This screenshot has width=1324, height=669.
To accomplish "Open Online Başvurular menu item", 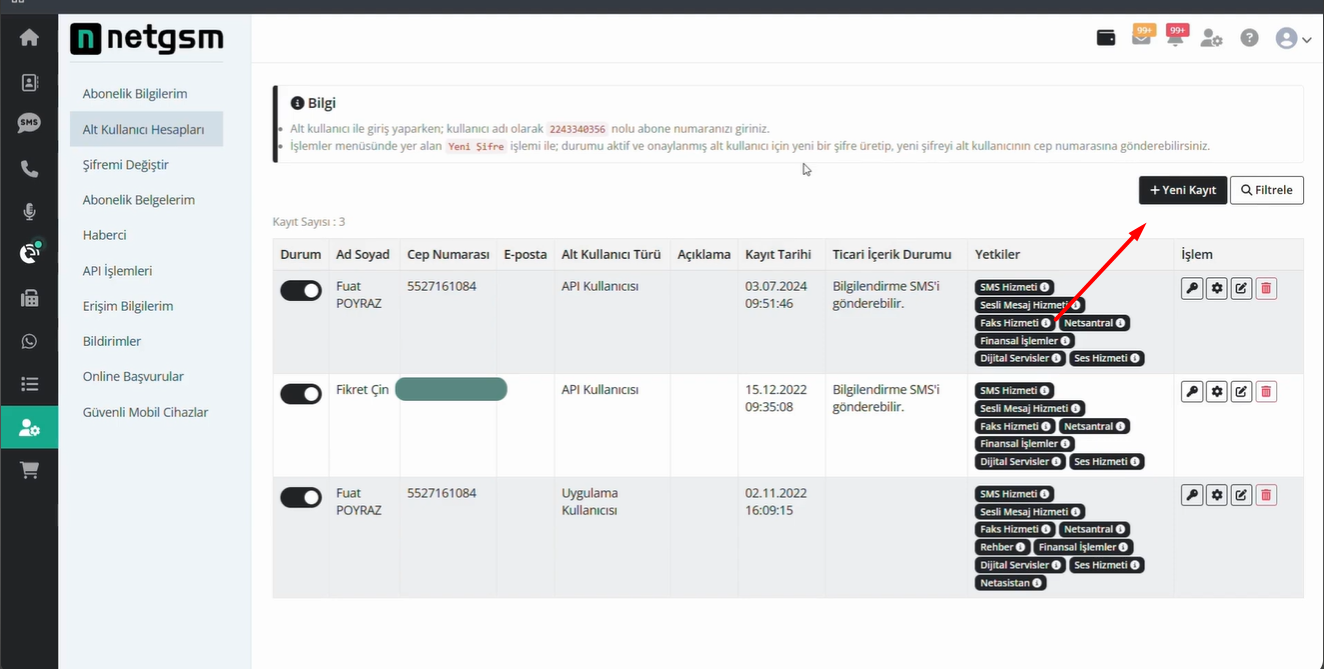I will (x=133, y=377).
